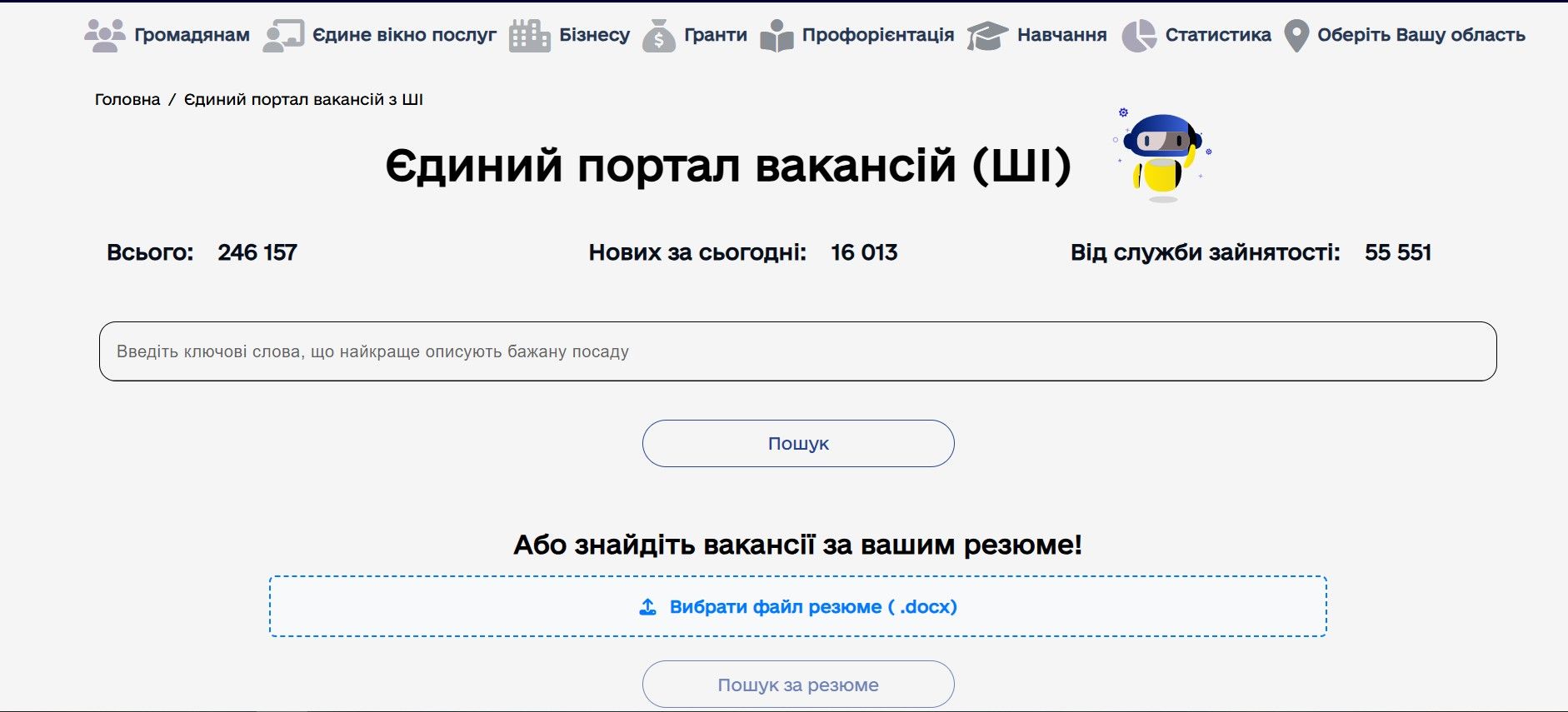Viewport: 1568px width, 712px height.
Task: Click the total count 246 157
Action: (257, 252)
